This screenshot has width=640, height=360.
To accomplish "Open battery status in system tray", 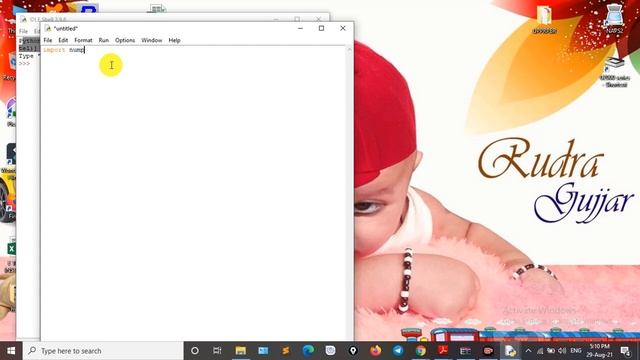I will 551,351.
